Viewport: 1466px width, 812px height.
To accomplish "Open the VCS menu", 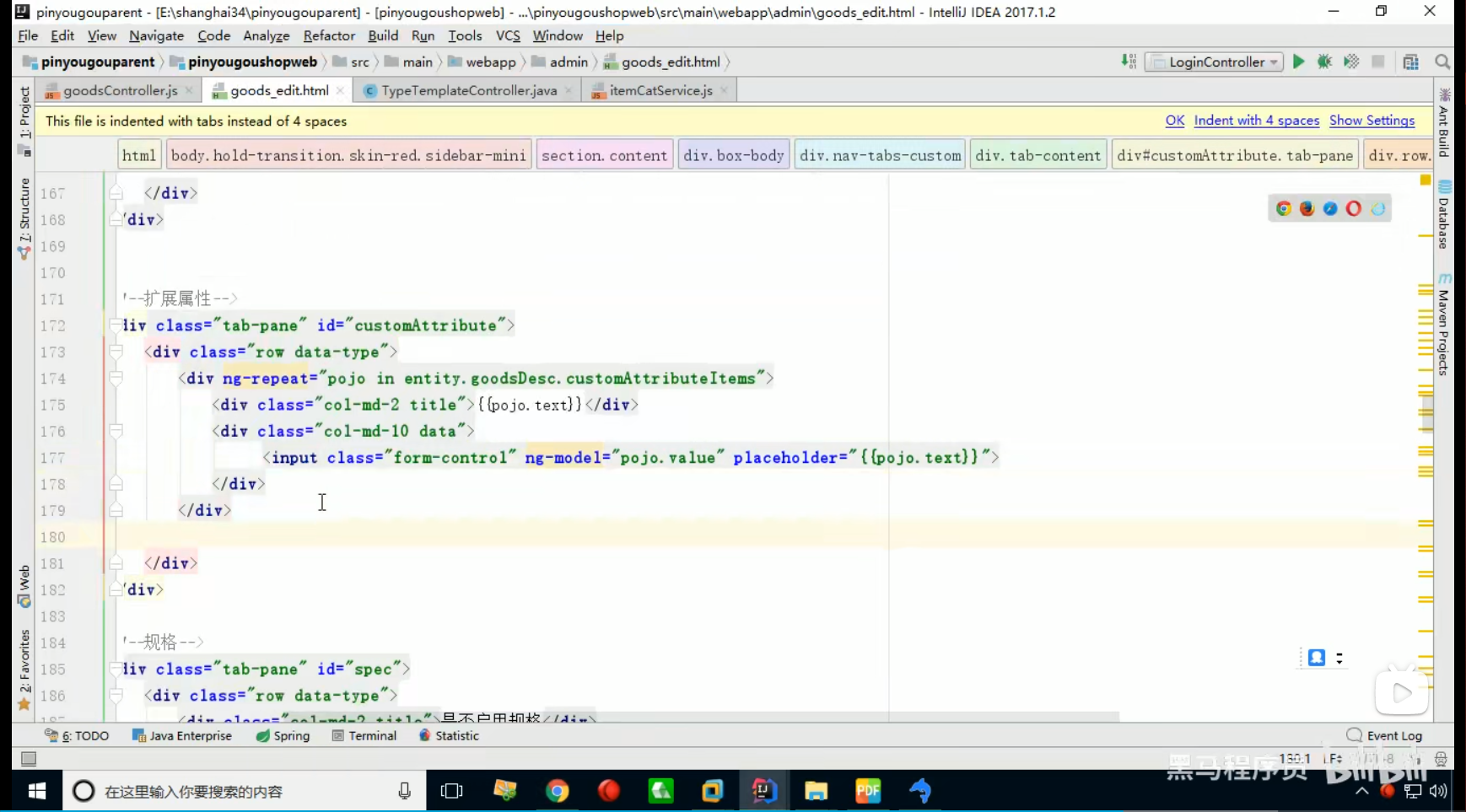I will (x=508, y=35).
